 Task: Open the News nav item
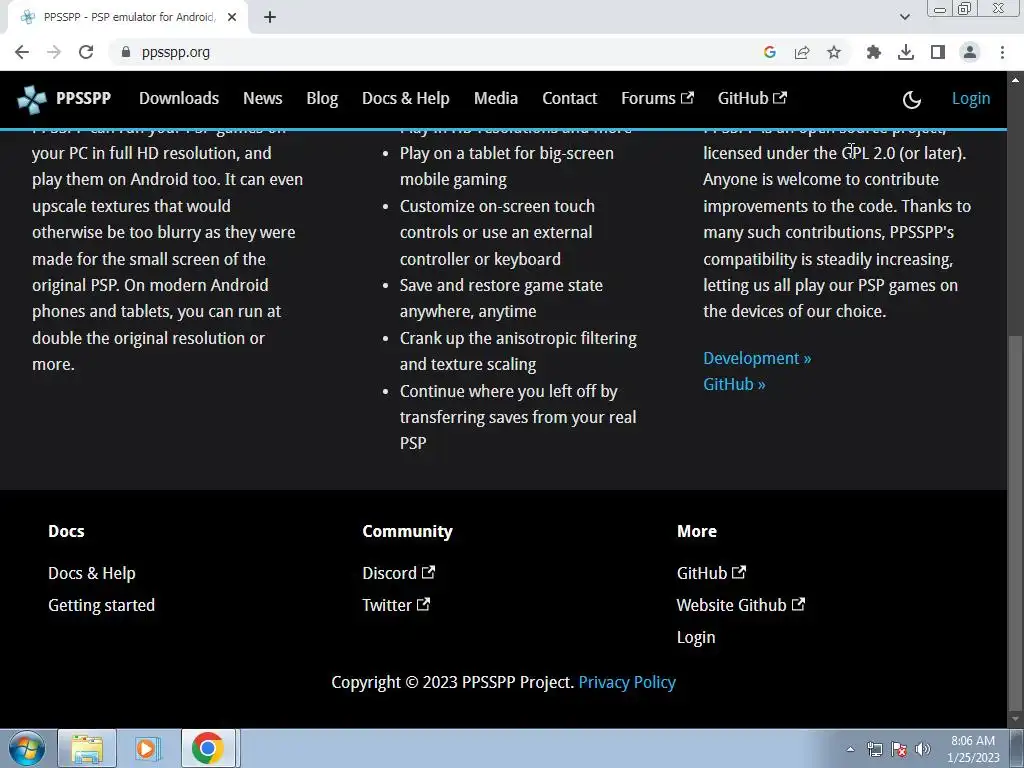[263, 99]
